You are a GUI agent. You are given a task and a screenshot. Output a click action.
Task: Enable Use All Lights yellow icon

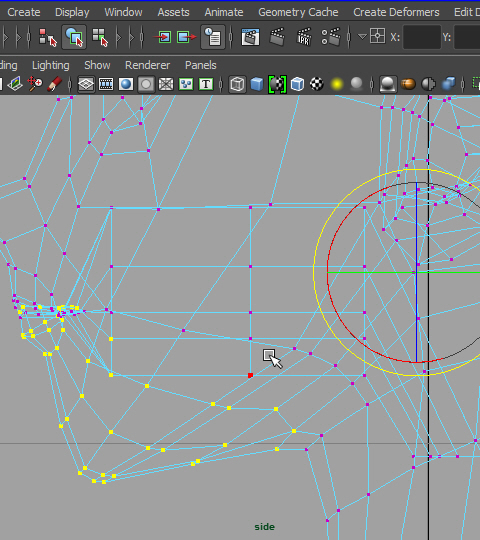[337, 84]
